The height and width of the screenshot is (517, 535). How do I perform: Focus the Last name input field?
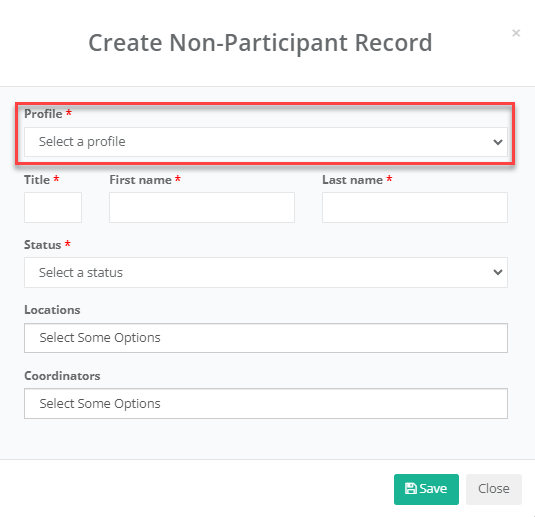pos(415,207)
